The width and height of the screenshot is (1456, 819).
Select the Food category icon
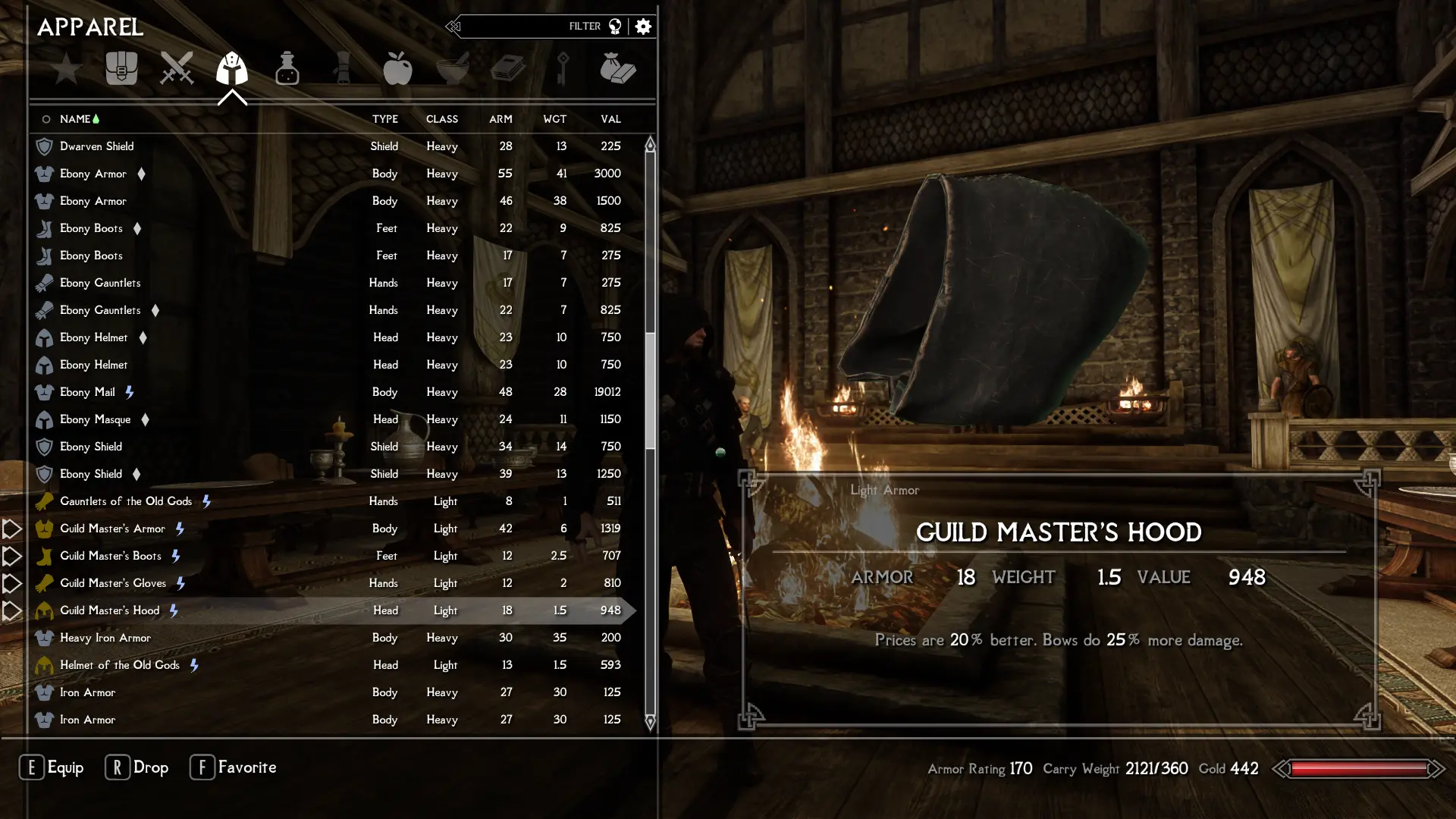pyautogui.click(x=397, y=68)
